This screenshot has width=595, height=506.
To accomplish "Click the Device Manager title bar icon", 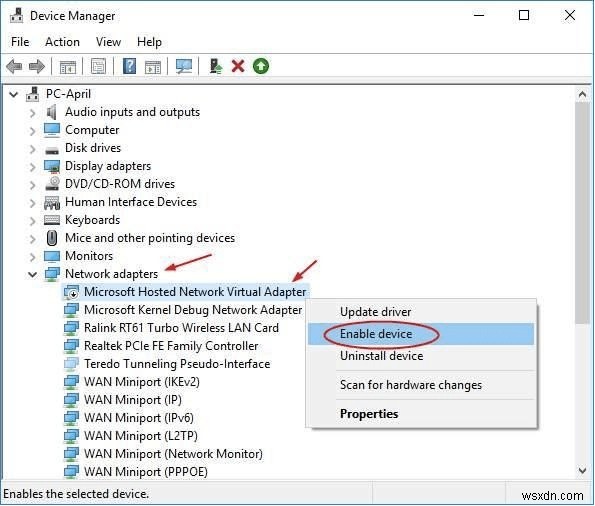I will tap(16, 16).
